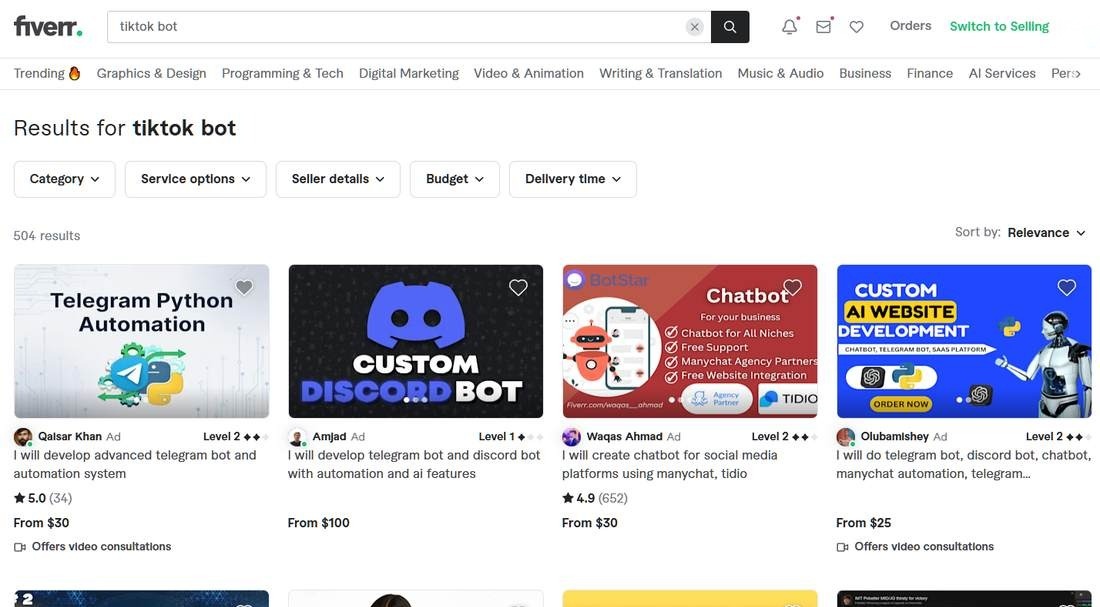Viewport: 1100px width, 607px height.
Task: Open the Graphics & Design category
Action: pyautogui.click(x=152, y=73)
